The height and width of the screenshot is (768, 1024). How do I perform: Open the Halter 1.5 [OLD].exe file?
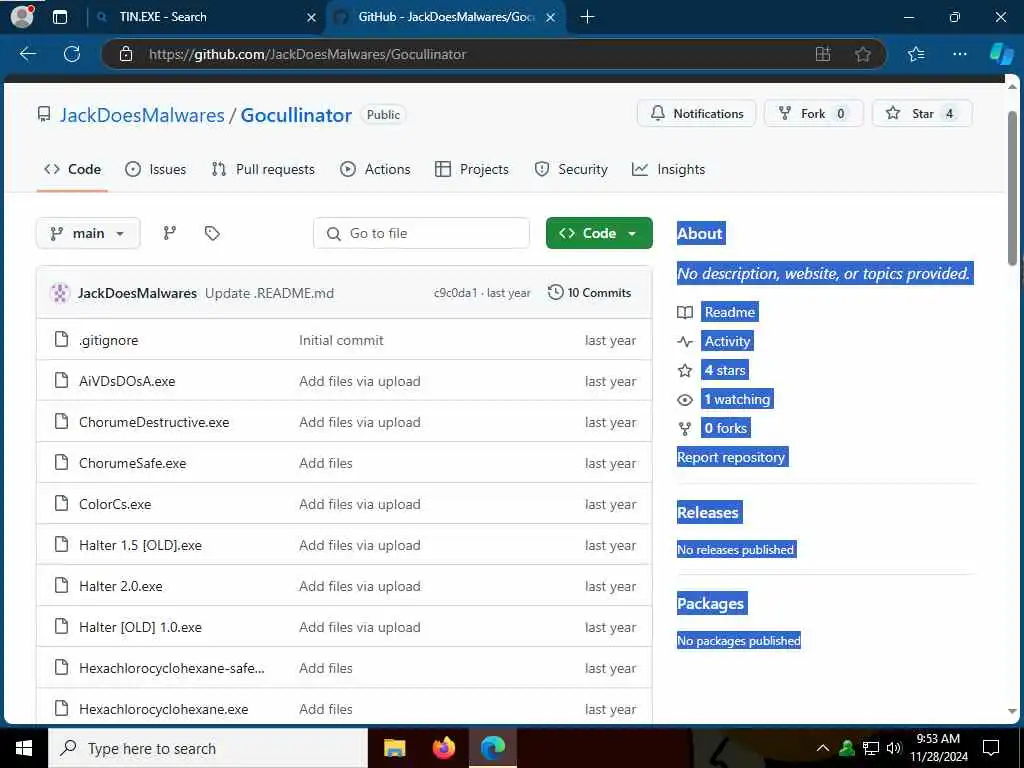pyautogui.click(x=140, y=545)
